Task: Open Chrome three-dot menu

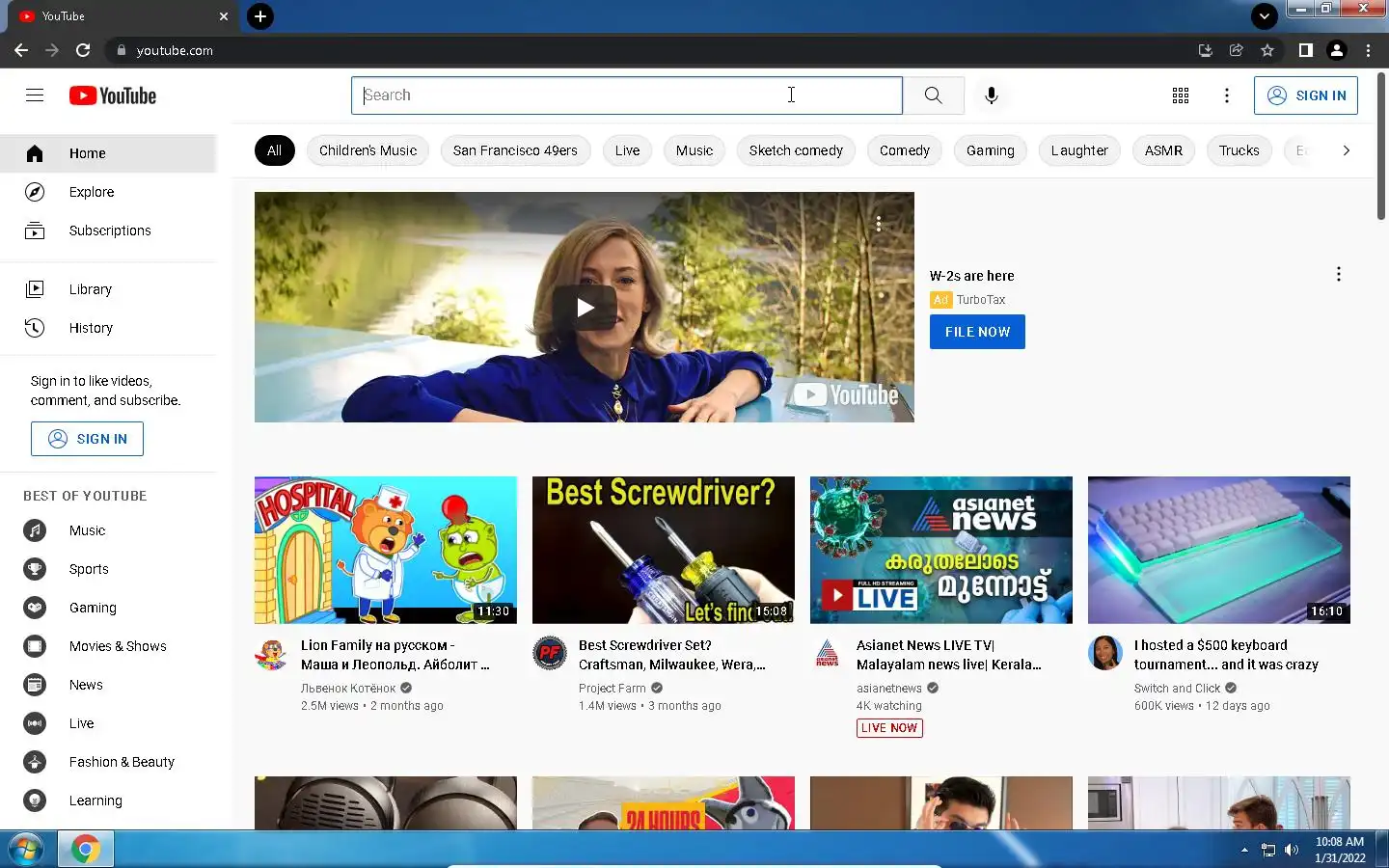Action: [x=1368, y=50]
